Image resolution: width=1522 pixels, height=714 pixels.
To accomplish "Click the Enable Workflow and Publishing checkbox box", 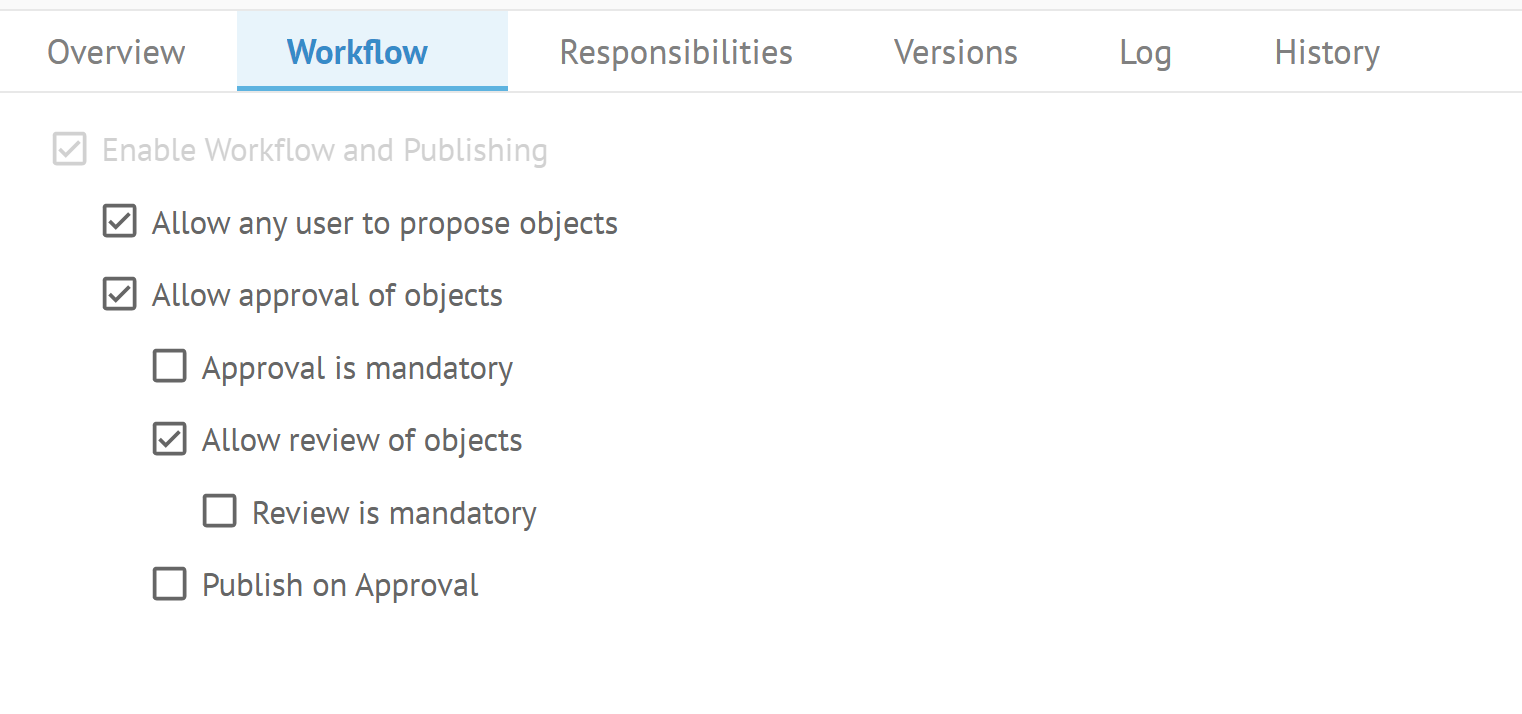I will (x=69, y=150).
